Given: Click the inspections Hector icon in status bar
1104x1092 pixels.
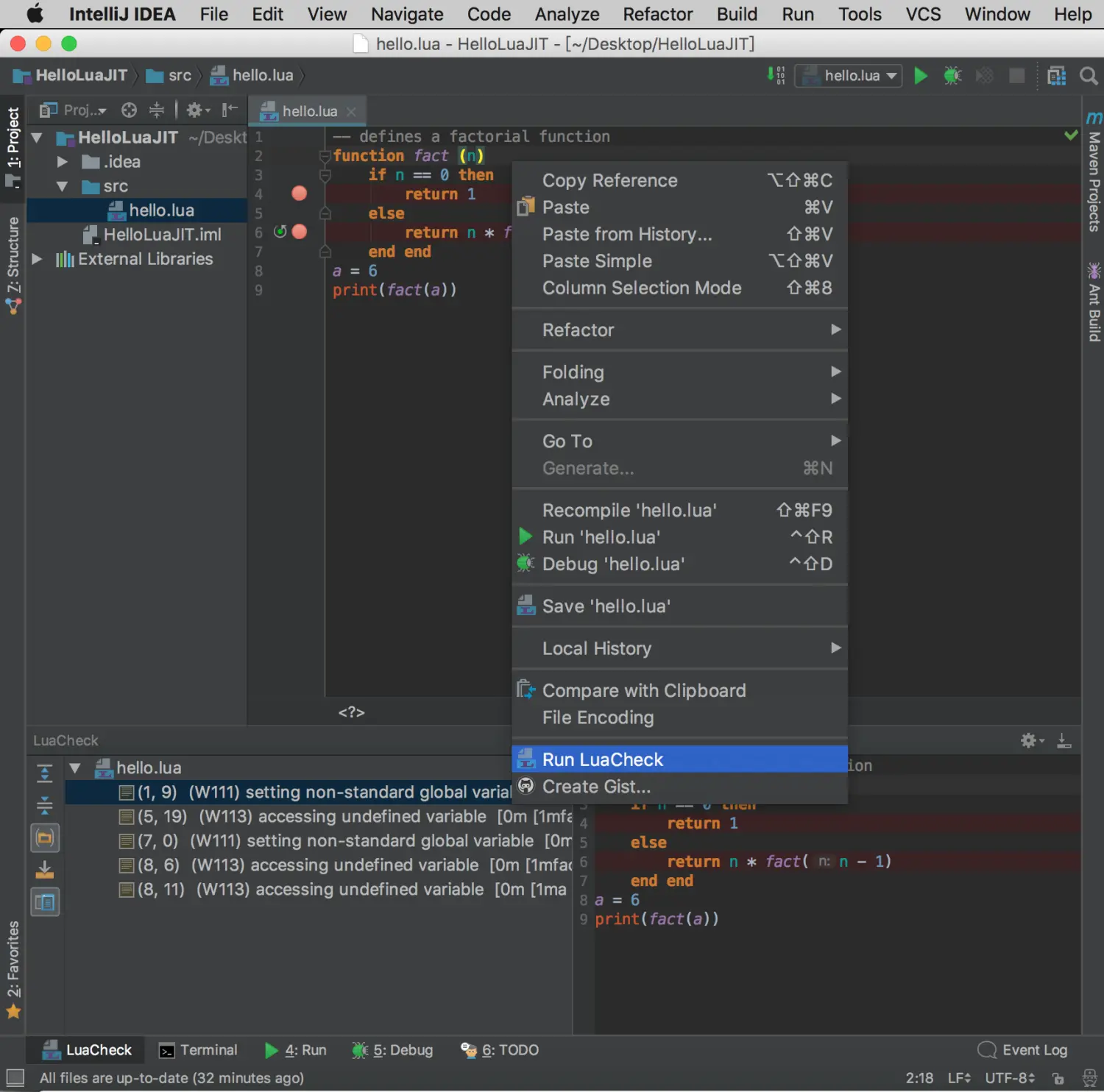Looking at the screenshot, I should 1090,1078.
